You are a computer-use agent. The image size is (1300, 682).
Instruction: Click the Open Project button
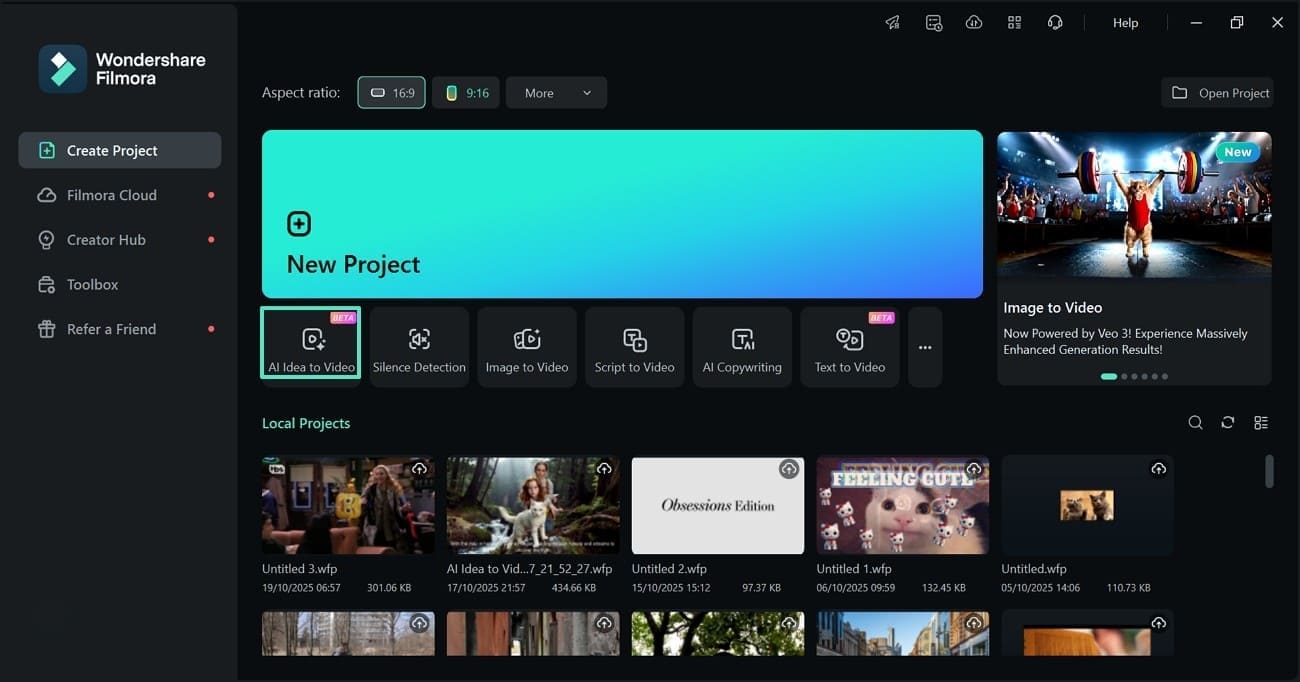(x=1217, y=92)
